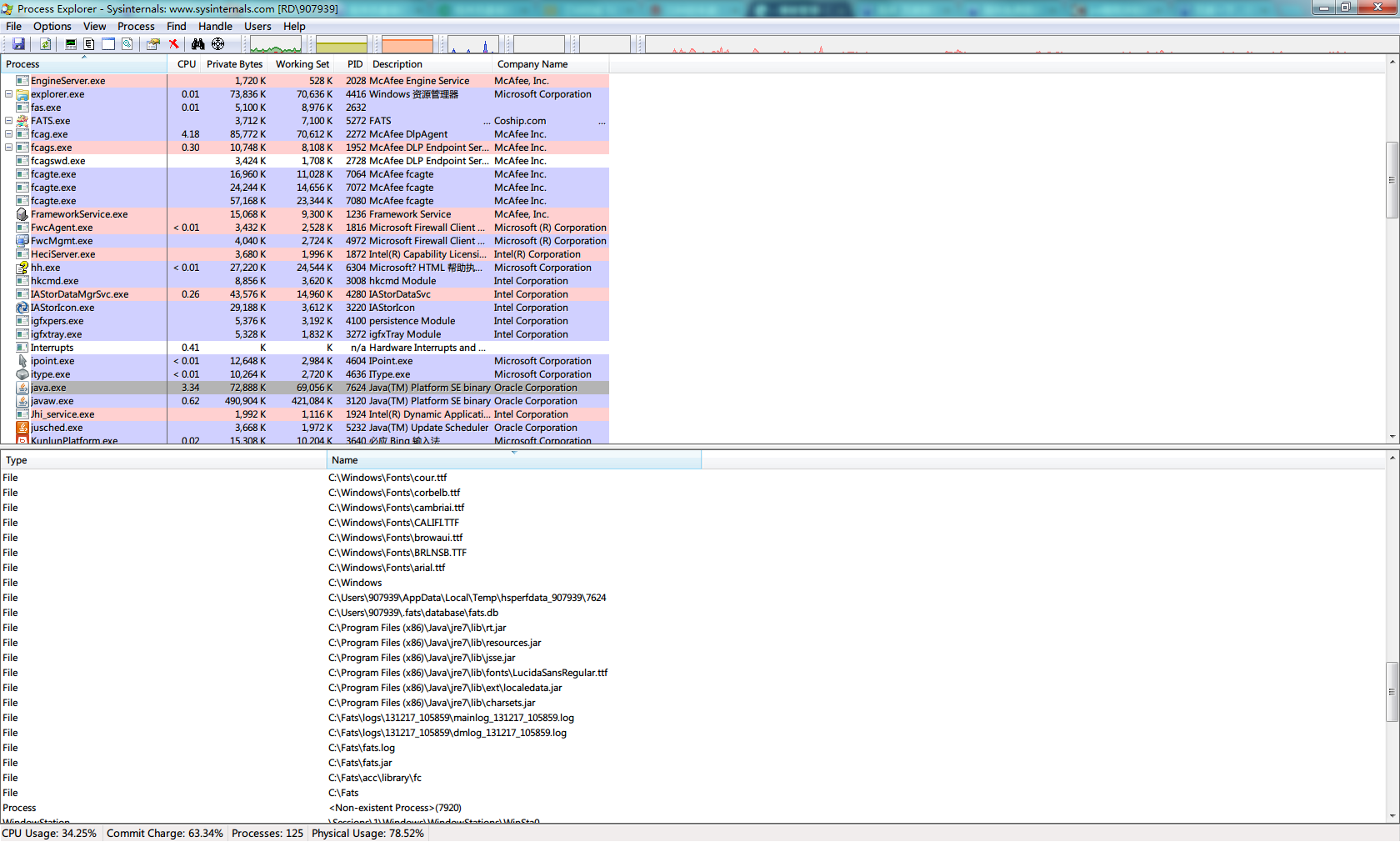The width and height of the screenshot is (1400, 842).
Task: Sort lower pane by Name header
Action: point(514,460)
